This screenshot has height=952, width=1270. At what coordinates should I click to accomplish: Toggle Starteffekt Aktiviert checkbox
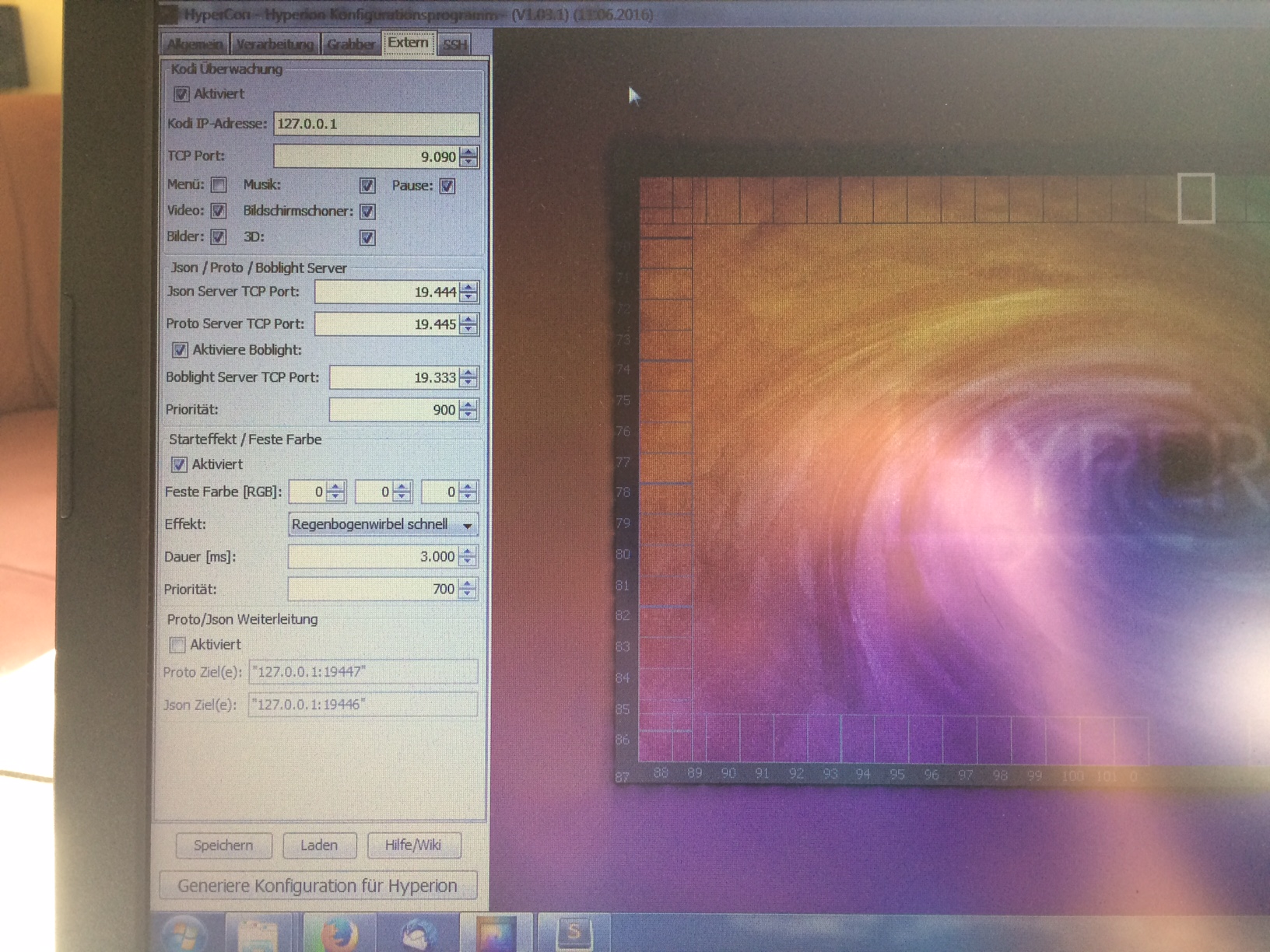[179, 464]
